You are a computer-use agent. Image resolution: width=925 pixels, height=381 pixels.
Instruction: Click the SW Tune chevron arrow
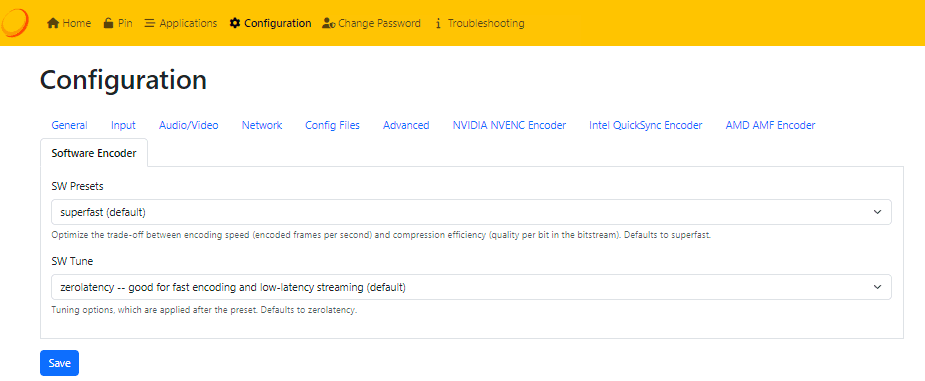(x=877, y=287)
